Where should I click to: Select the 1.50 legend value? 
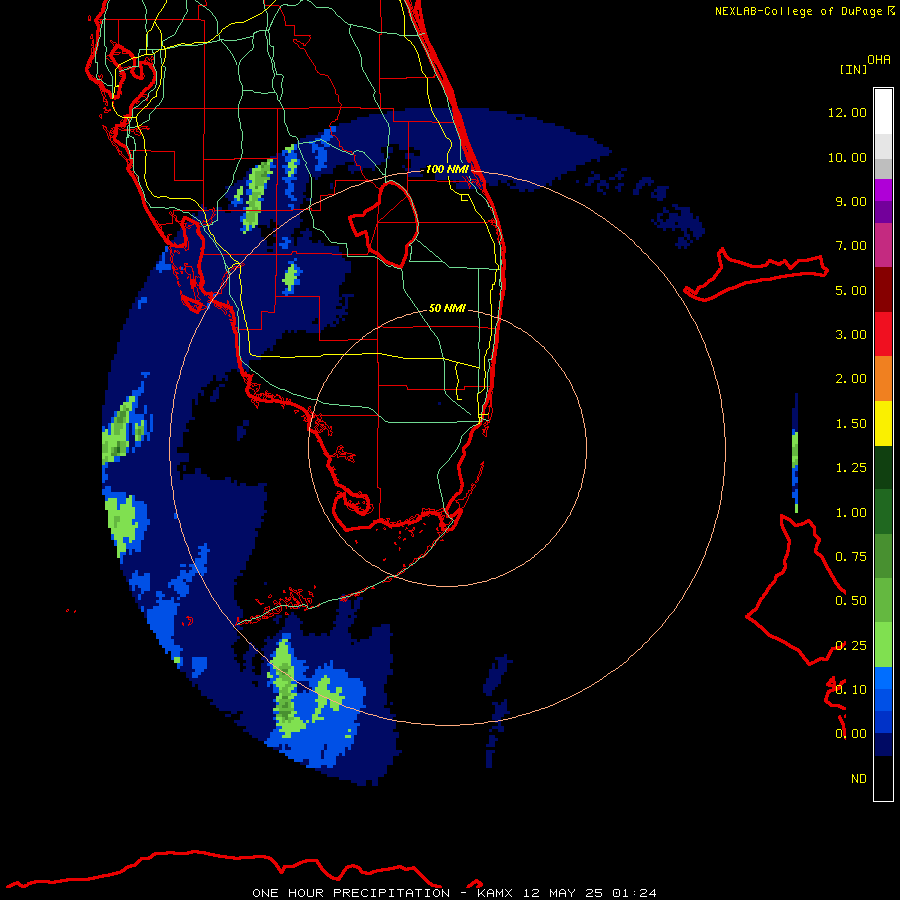tap(851, 424)
